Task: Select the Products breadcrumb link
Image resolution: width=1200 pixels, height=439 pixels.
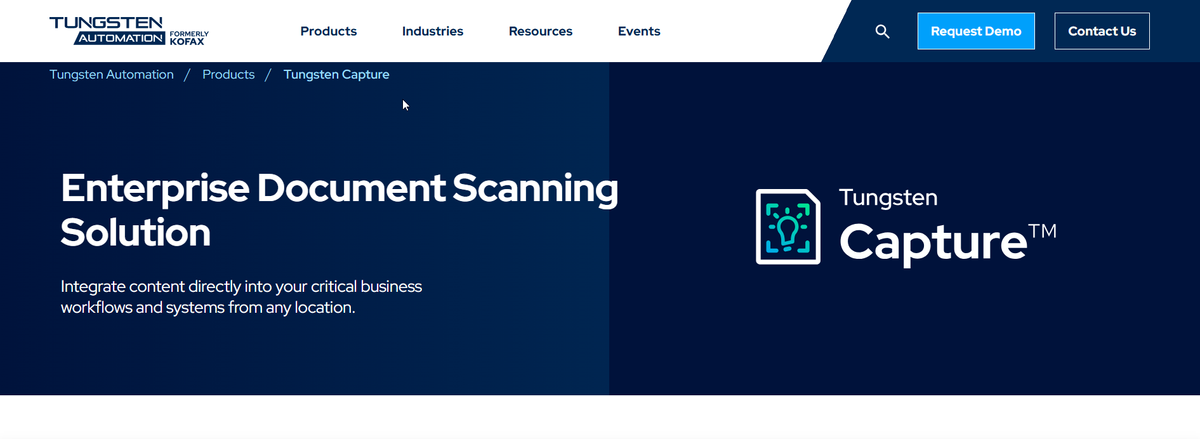Action: (x=228, y=75)
